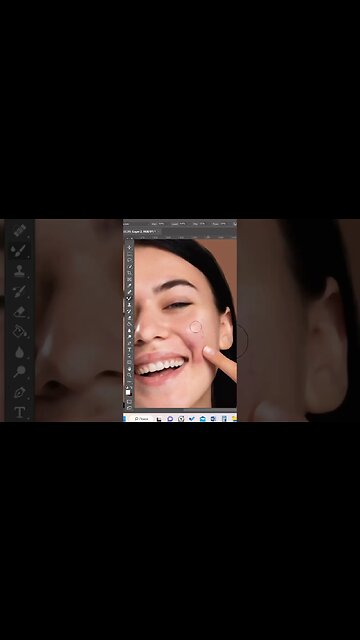Select the Lasso tool in center toolbar

(129, 260)
